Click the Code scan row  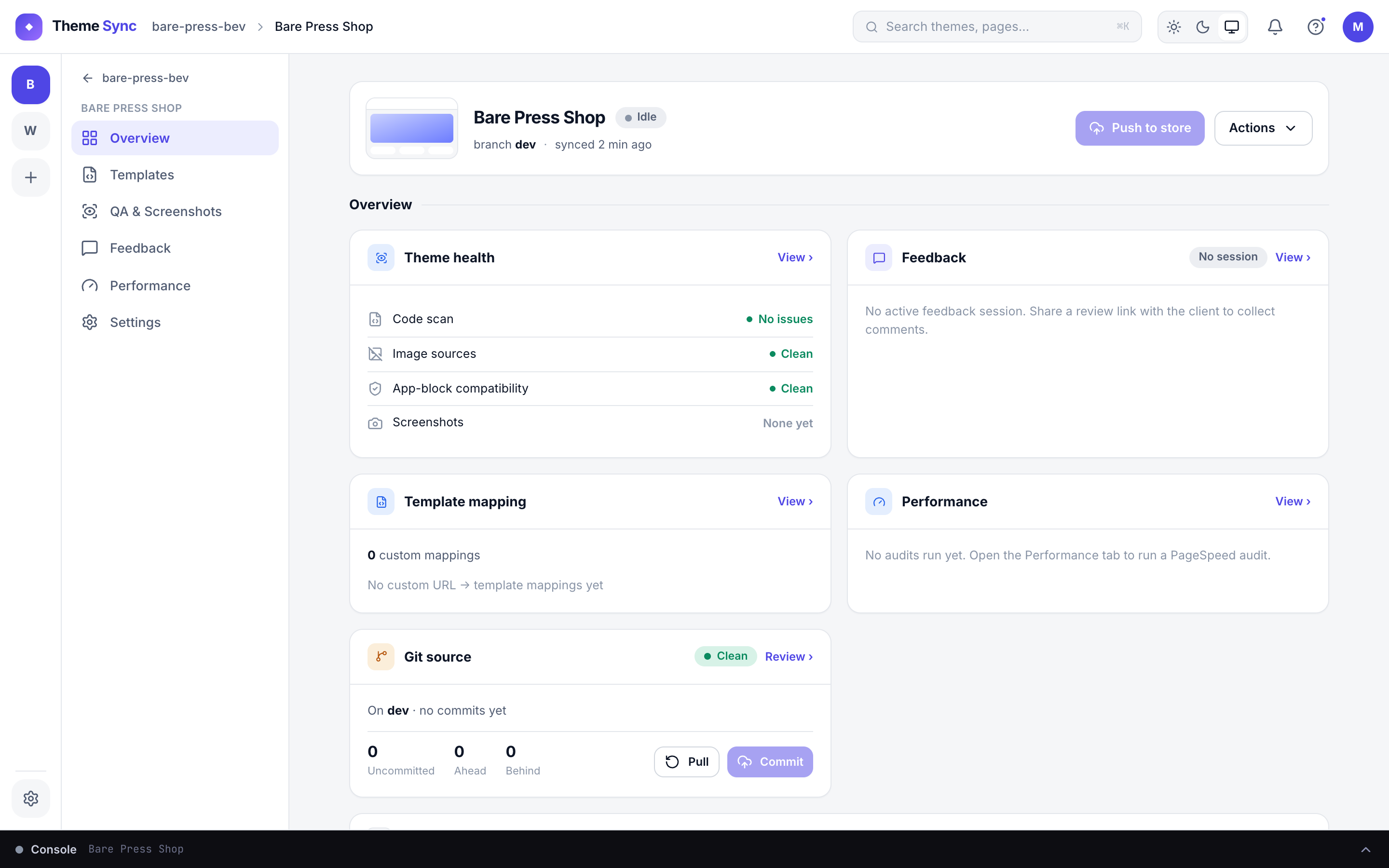pyautogui.click(x=590, y=319)
